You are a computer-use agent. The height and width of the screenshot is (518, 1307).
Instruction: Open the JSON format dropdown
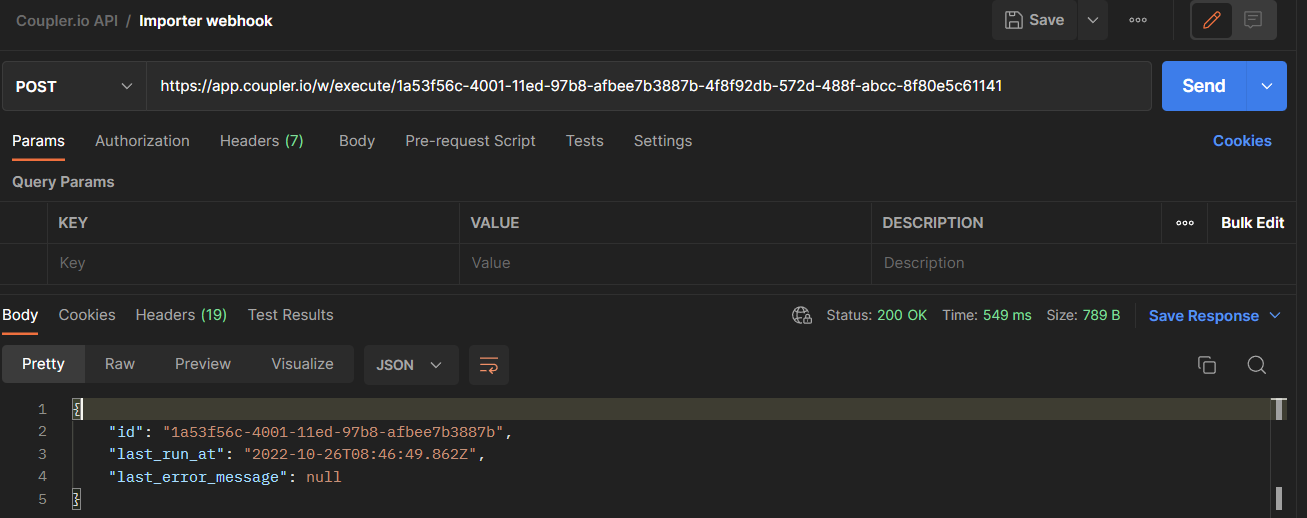(x=410, y=365)
